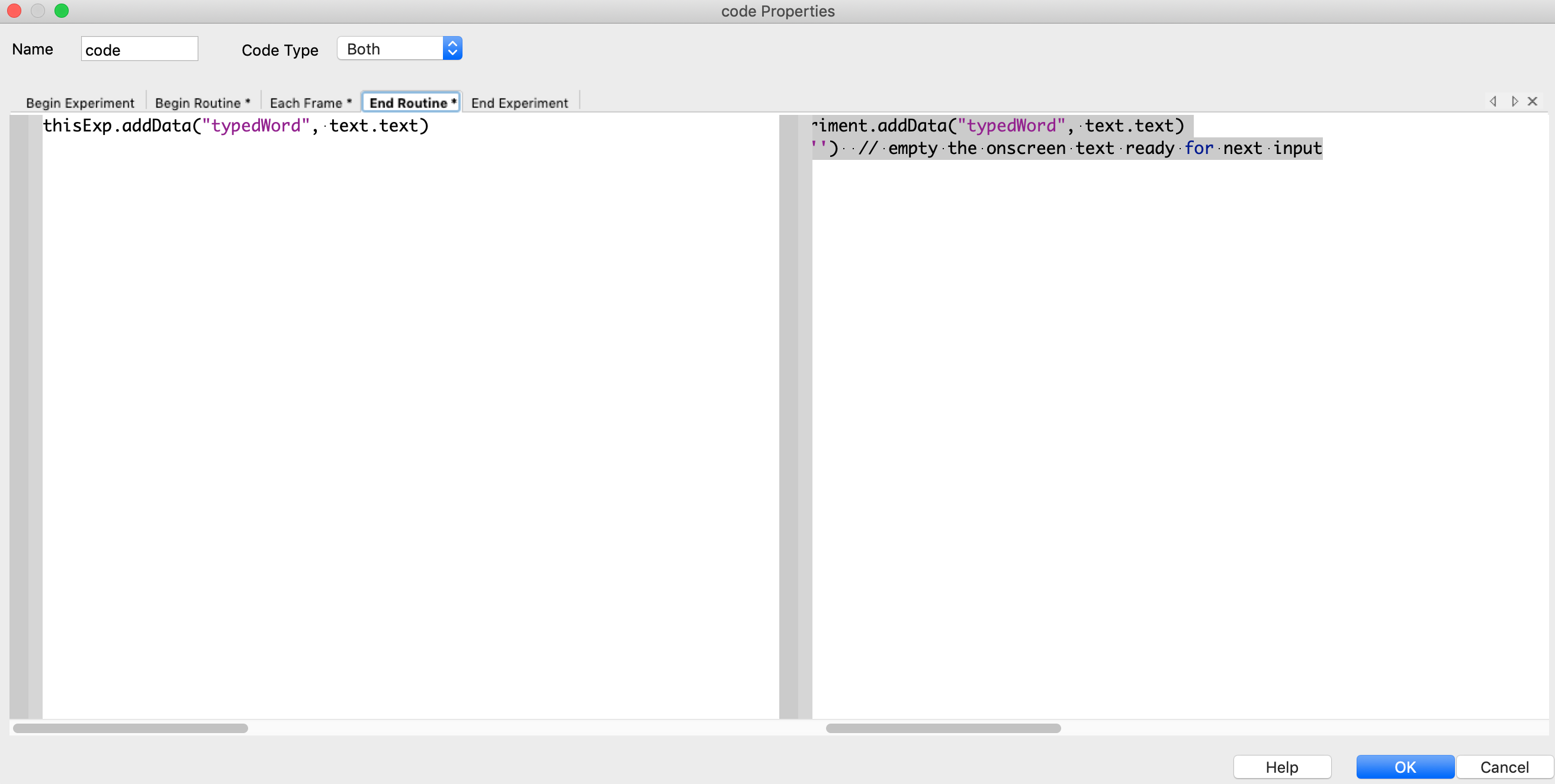This screenshot has height=784, width=1555.
Task: Switch to the Begin Experiment tab
Action: pos(80,103)
